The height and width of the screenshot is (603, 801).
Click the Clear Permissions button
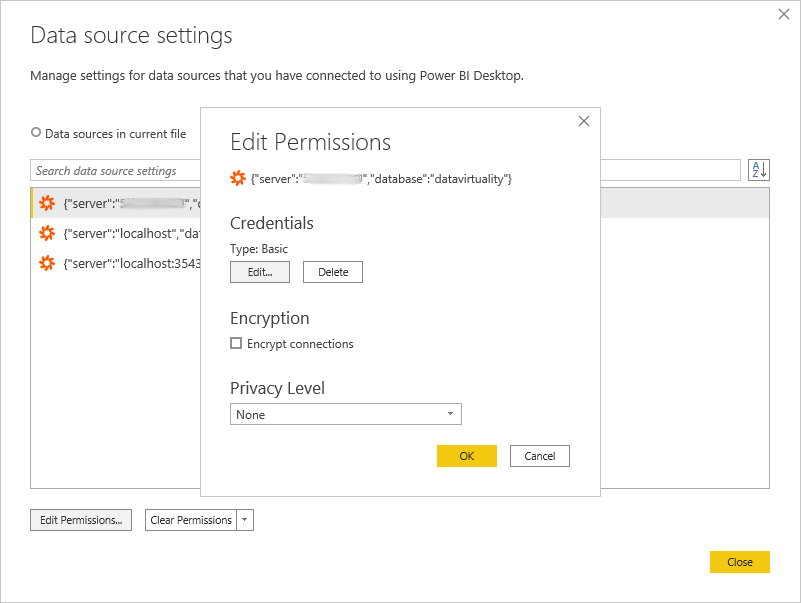coord(191,520)
